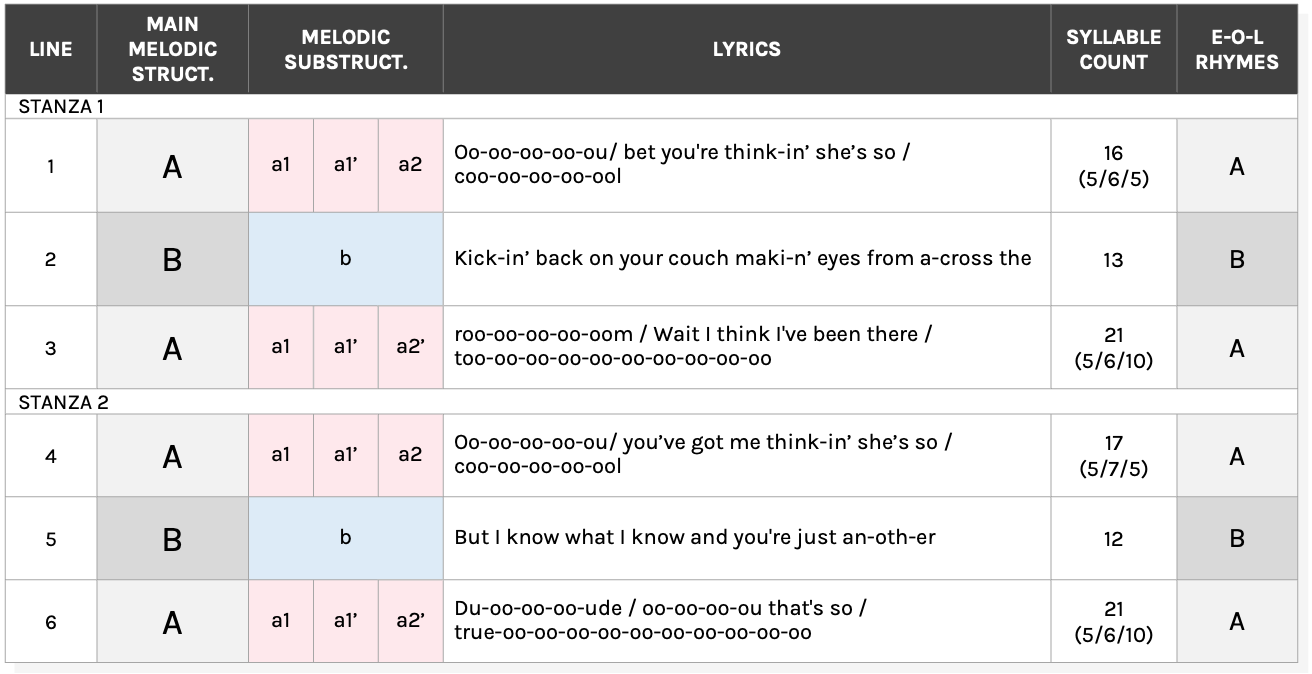Click the STANZA 1 section label
This screenshot has width=1312, height=674.
61,107
